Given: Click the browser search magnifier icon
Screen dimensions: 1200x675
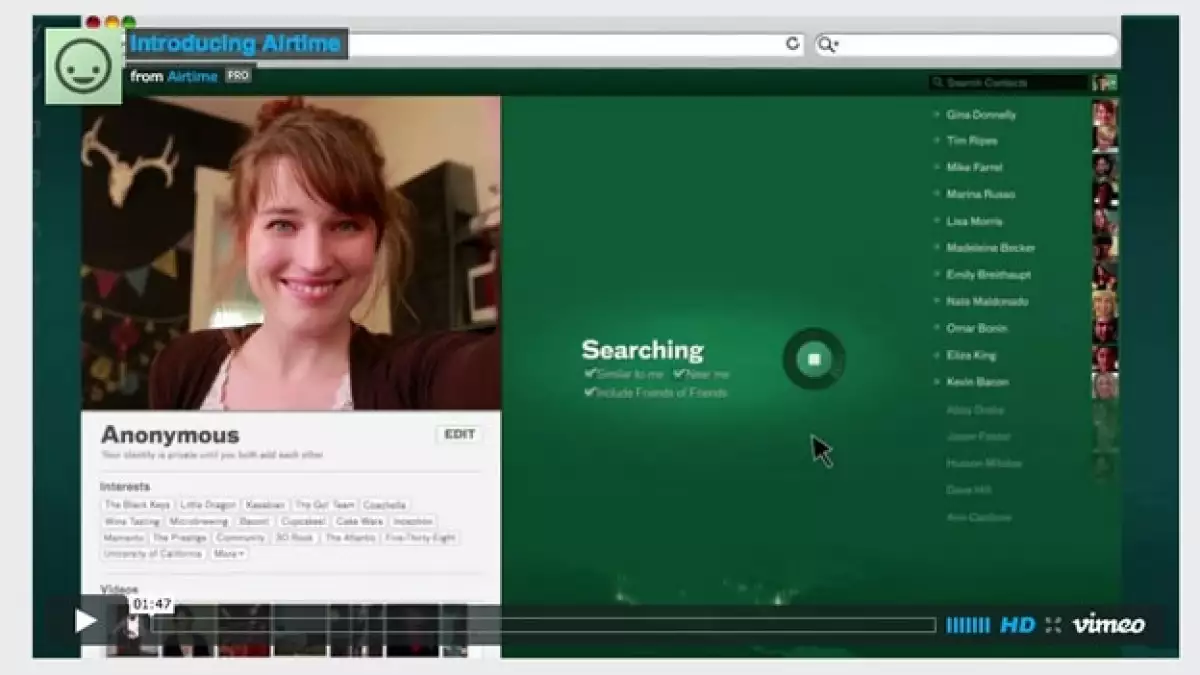Looking at the screenshot, I should tap(827, 44).
